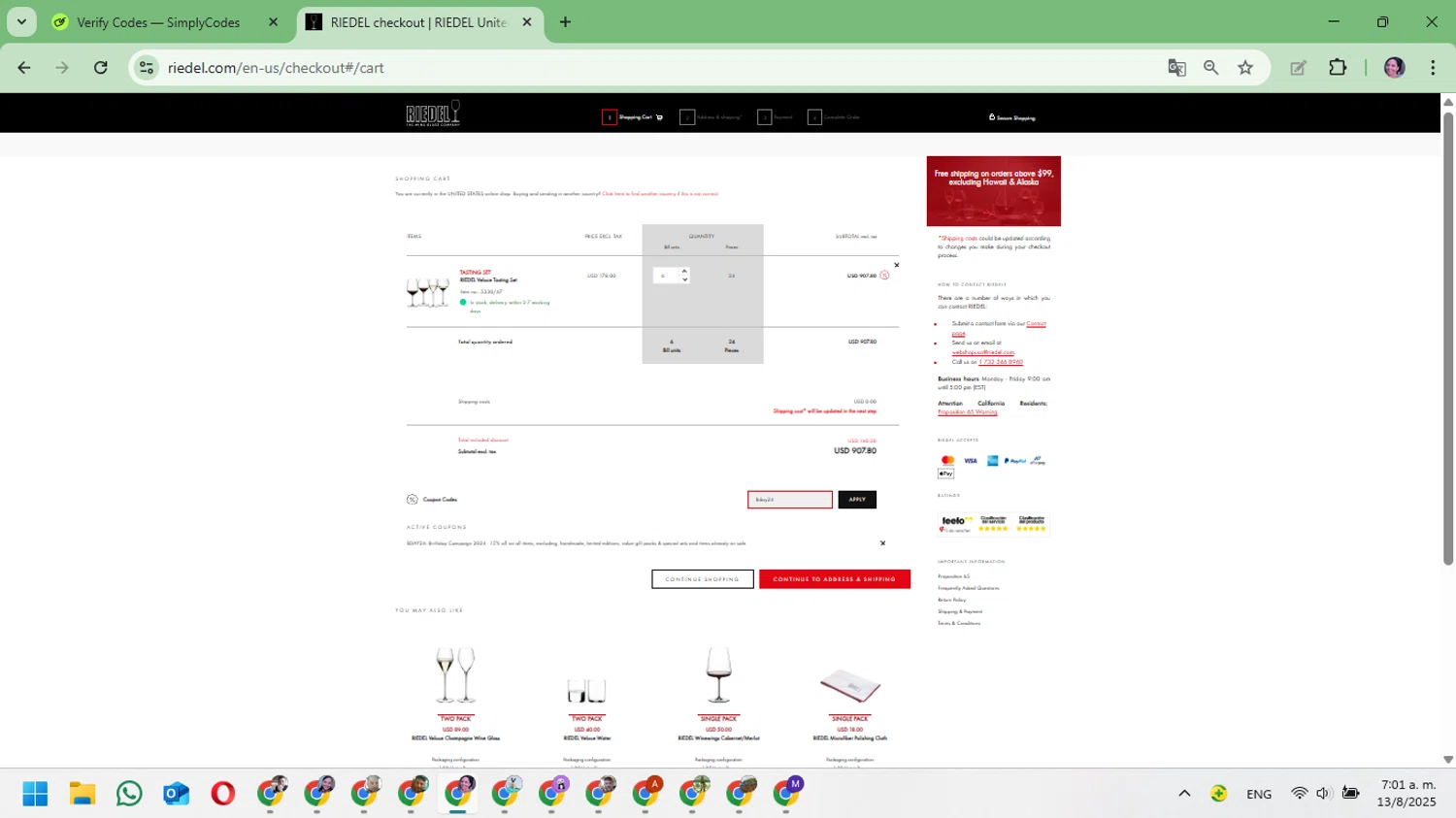Open the ENG language selector
Image resolution: width=1456 pixels, height=818 pixels.
(1259, 794)
